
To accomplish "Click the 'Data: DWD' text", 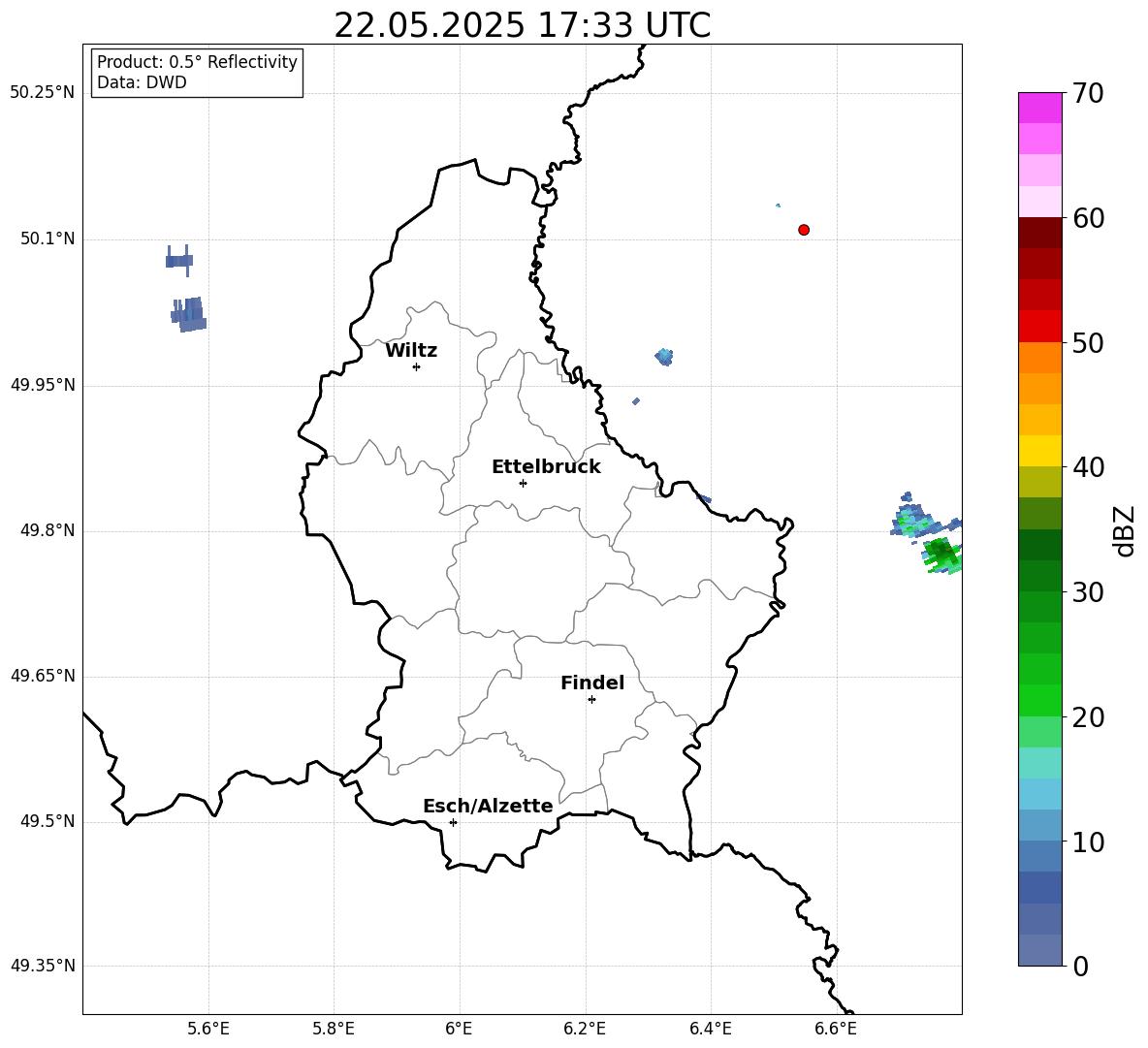I will point(142,82).
